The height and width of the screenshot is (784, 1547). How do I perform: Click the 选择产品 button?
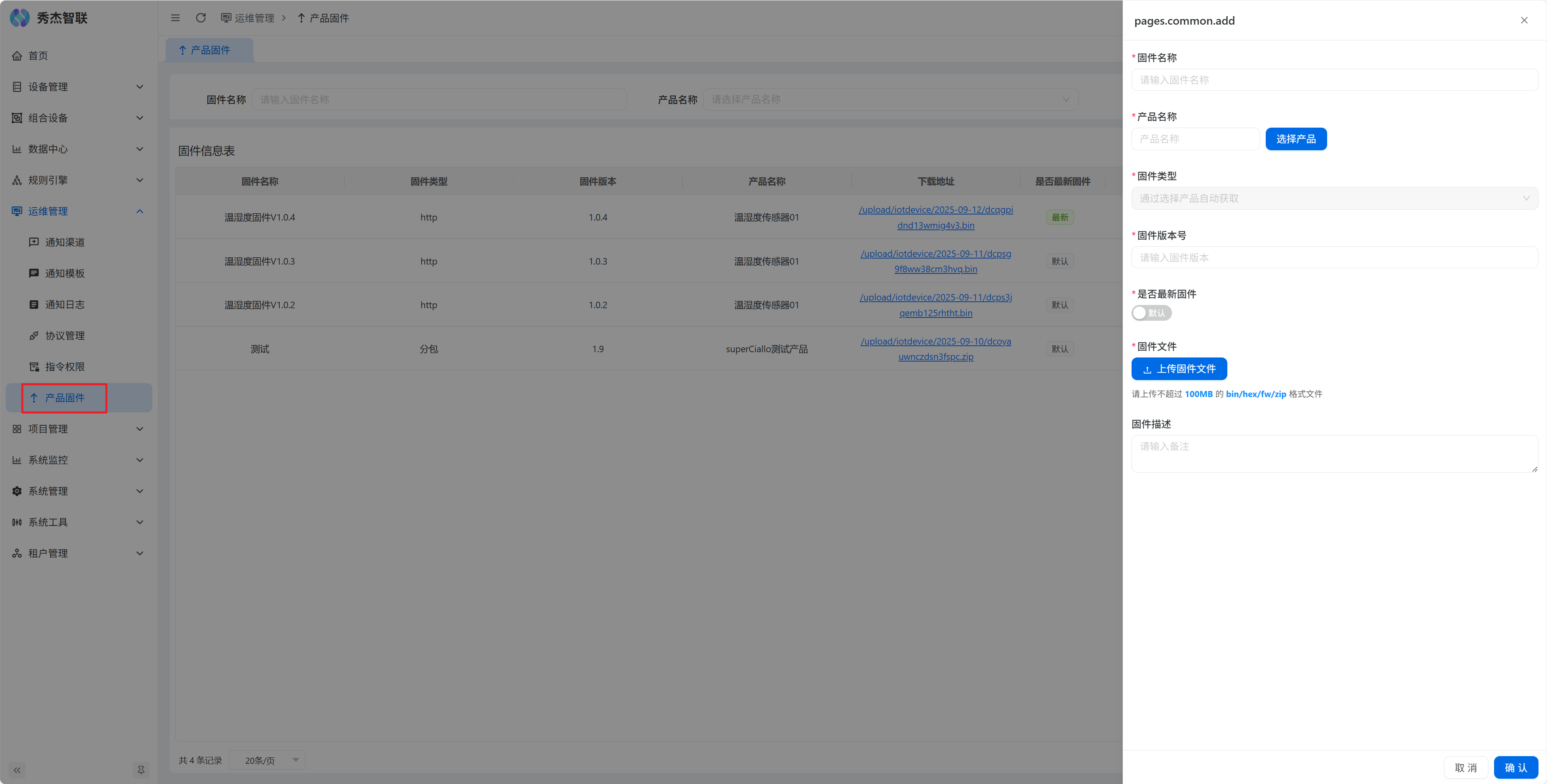pyautogui.click(x=1295, y=139)
